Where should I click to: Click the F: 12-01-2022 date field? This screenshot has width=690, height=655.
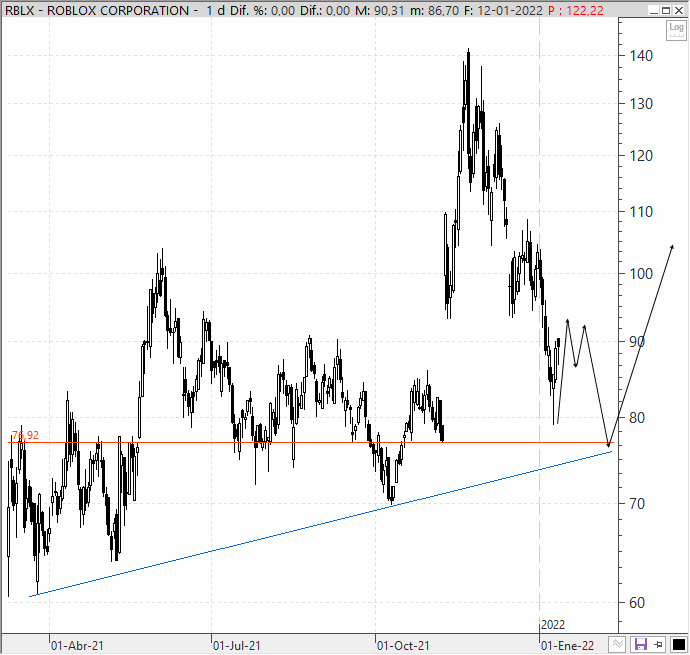coord(503,10)
